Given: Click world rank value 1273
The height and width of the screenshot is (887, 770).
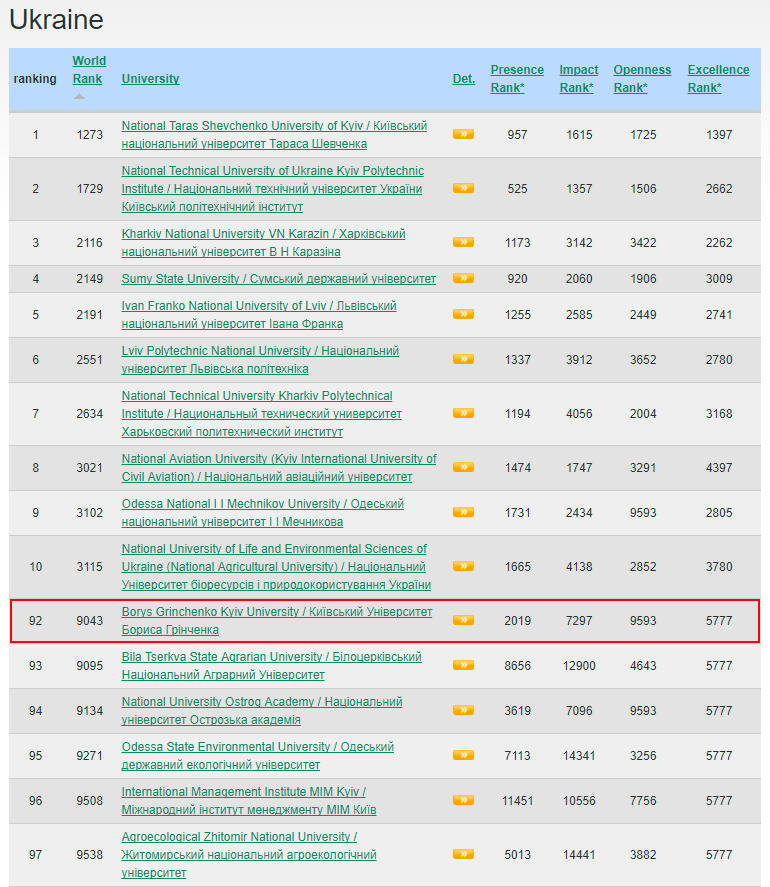Looking at the screenshot, I should pyautogui.click(x=90, y=135).
